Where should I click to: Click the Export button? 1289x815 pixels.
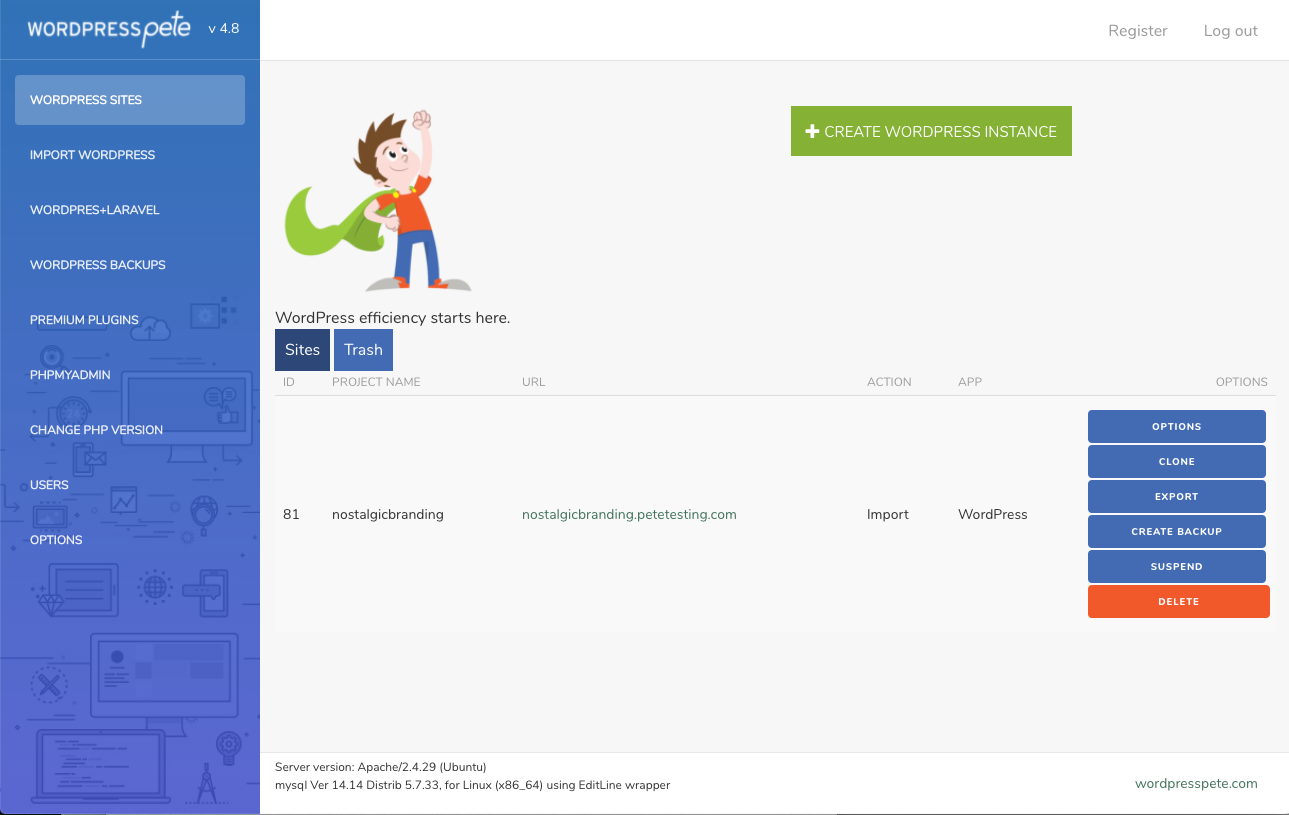[x=1177, y=496]
